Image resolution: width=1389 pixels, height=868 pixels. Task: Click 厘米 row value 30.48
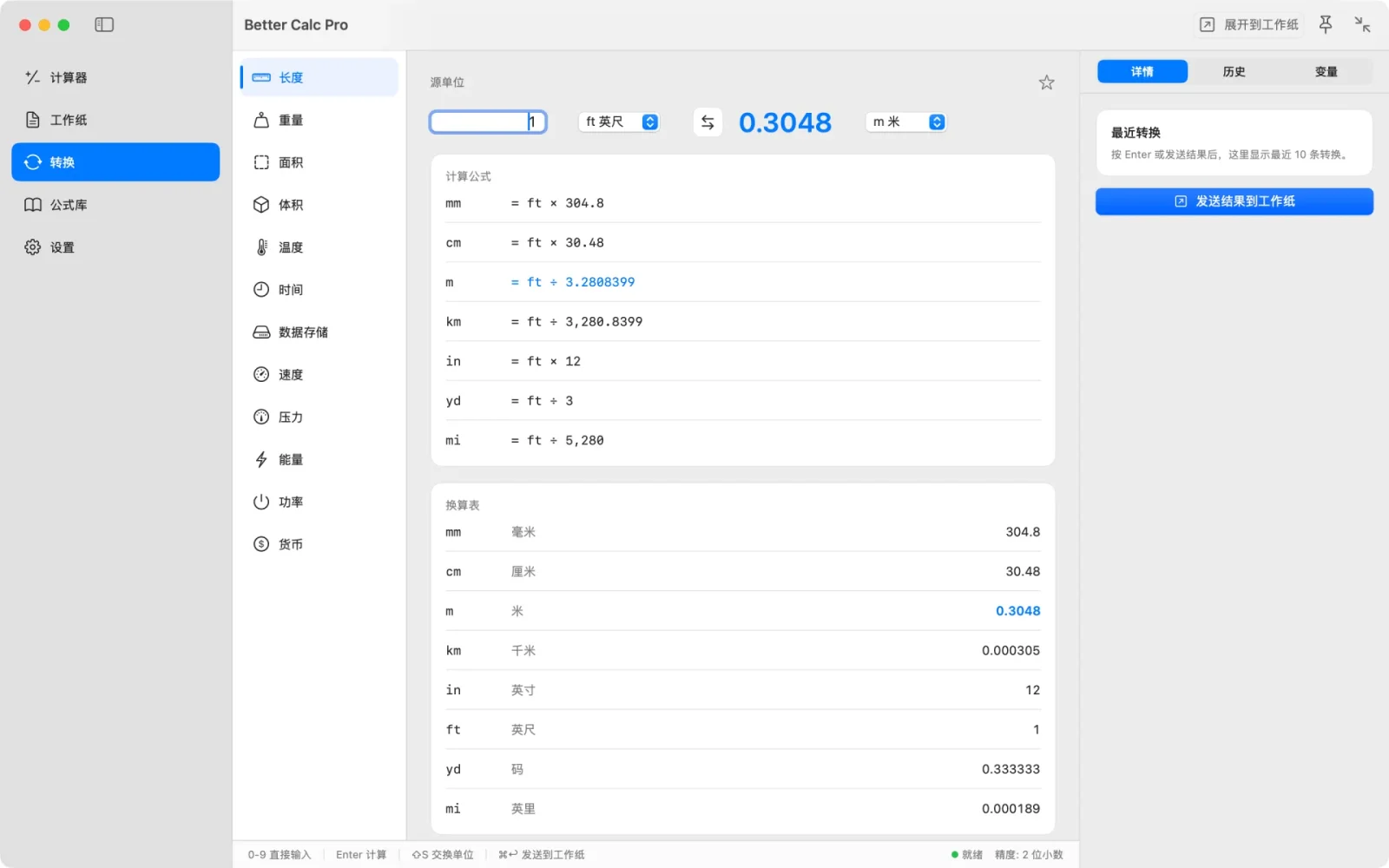[1023, 572]
